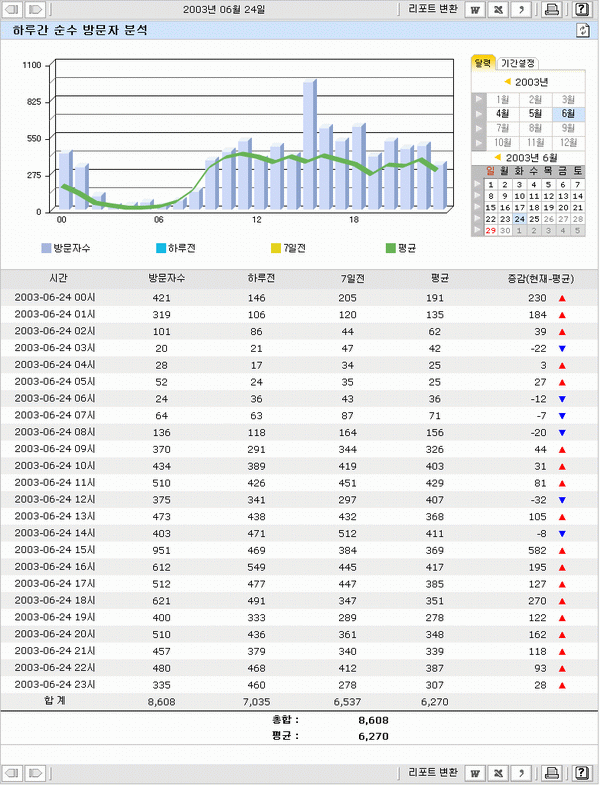Image resolution: width=600 pixels, height=785 pixels.
Task: Export report to Word from top toolbar
Action: (475, 10)
